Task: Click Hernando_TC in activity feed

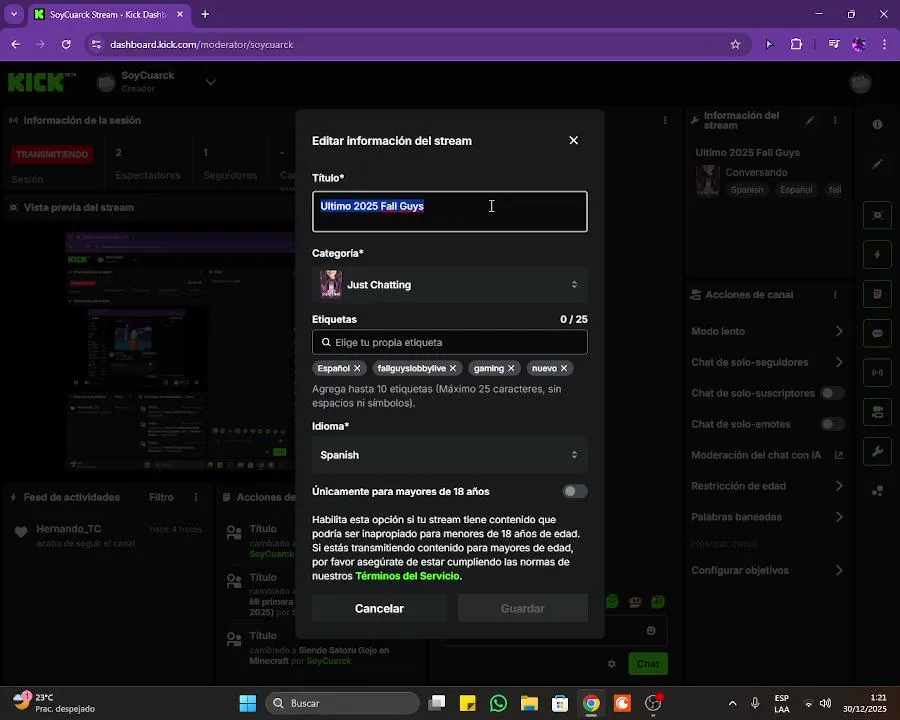Action: click(x=69, y=529)
